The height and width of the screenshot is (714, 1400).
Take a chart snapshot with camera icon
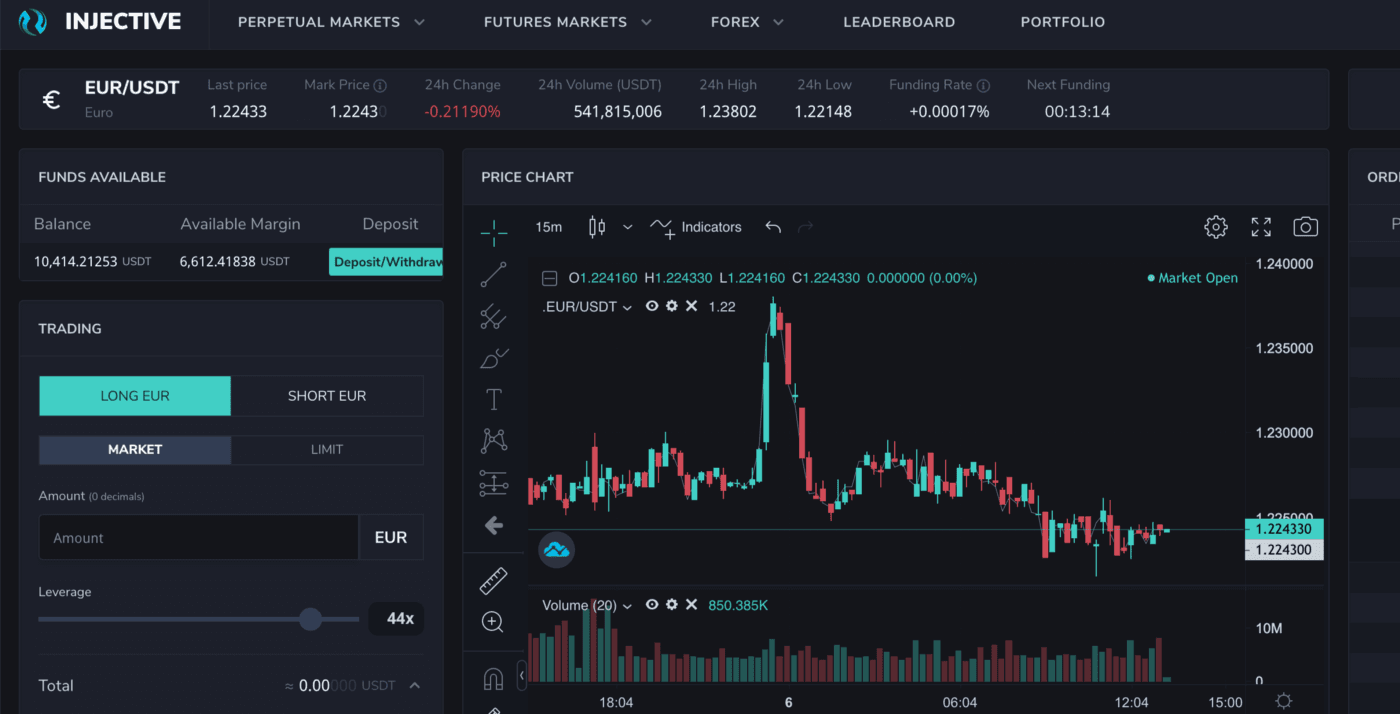[1305, 227]
